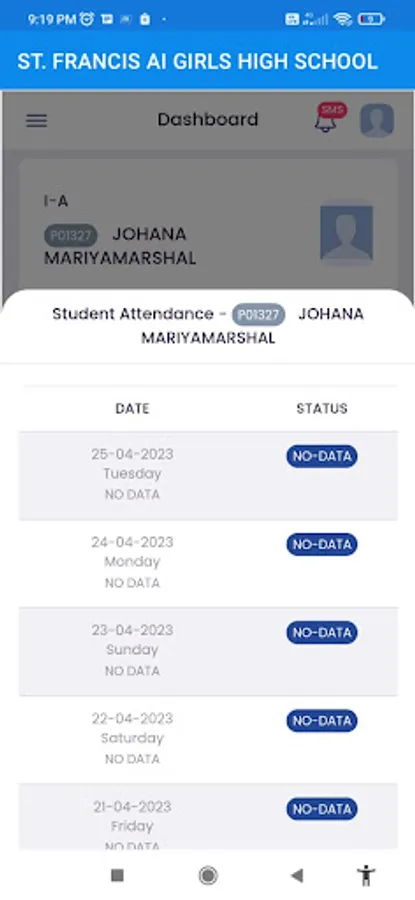This screenshot has width=415, height=900.
Task: Tap the Android back navigation button
Action: [296, 875]
